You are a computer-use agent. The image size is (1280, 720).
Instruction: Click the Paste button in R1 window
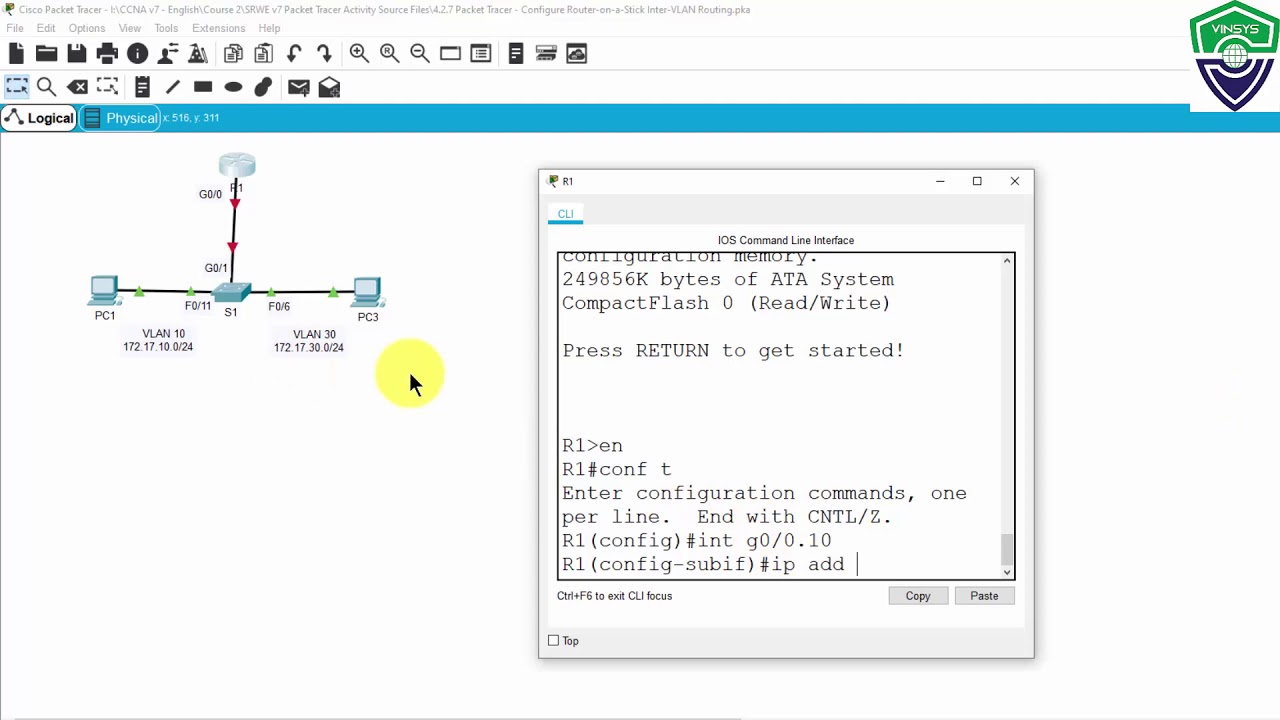click(984, 596)
